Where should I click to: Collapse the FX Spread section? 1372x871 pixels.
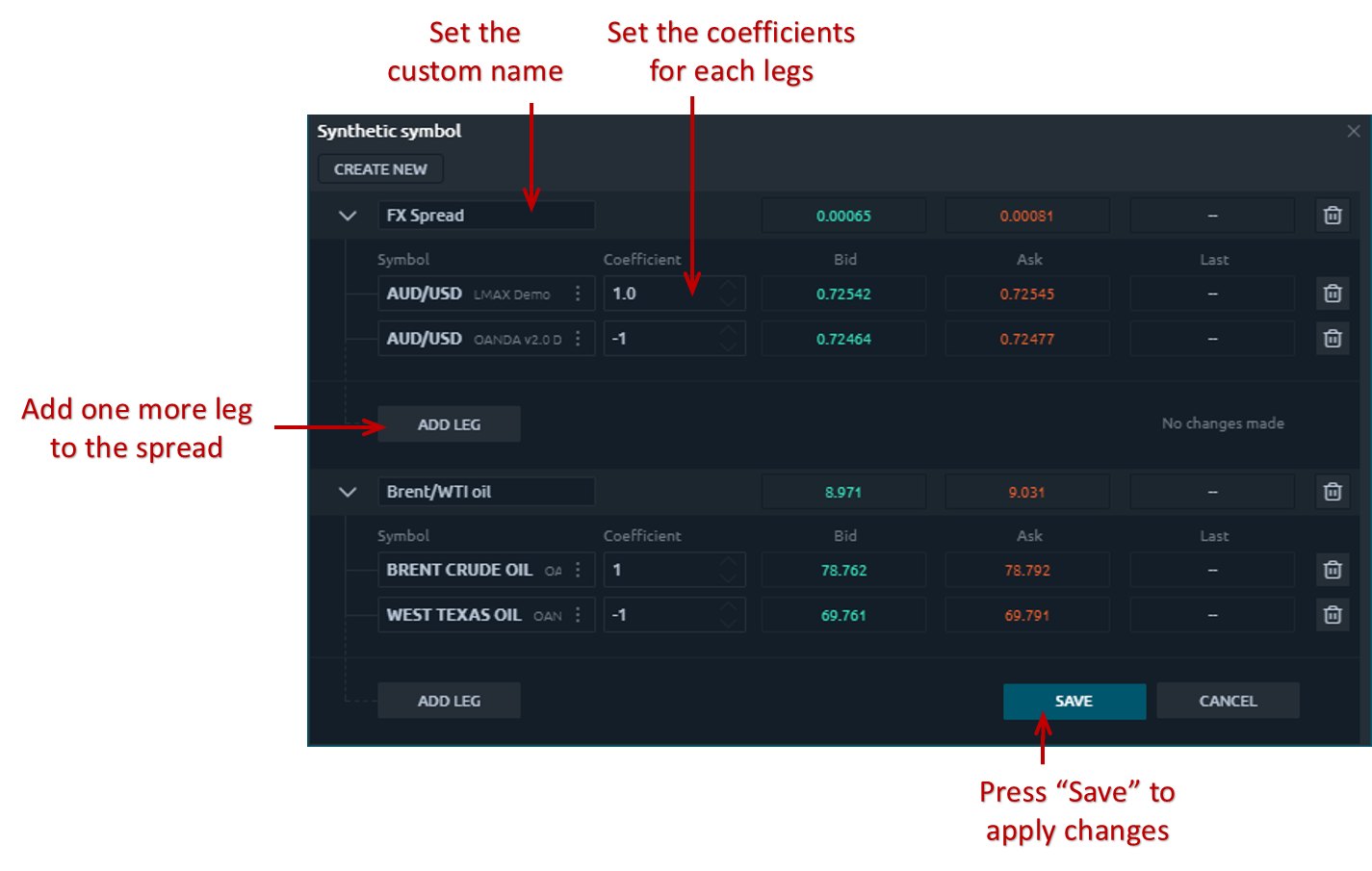coord(348,216)
